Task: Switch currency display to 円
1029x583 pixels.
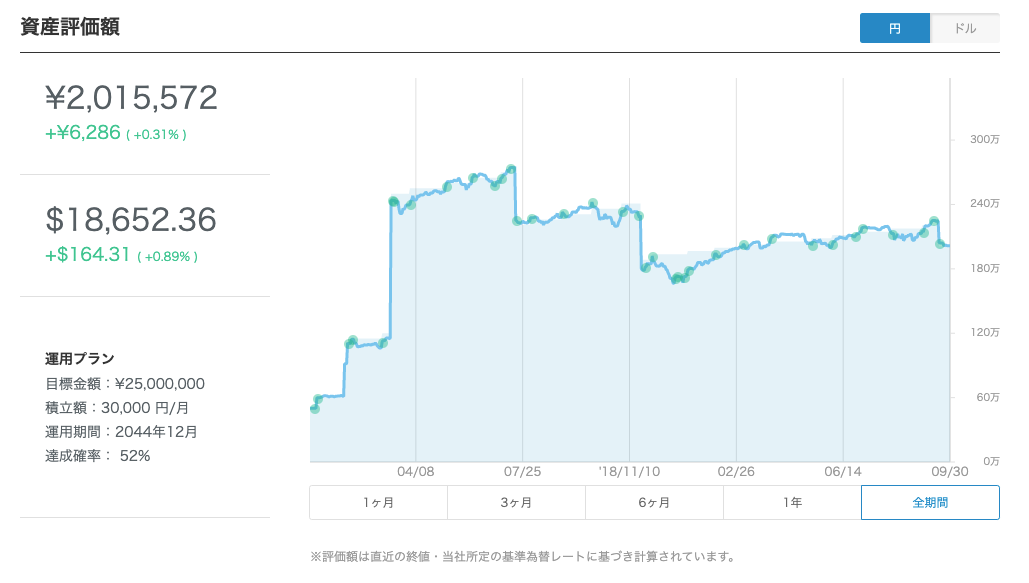Action: click(x=894, y=28)
